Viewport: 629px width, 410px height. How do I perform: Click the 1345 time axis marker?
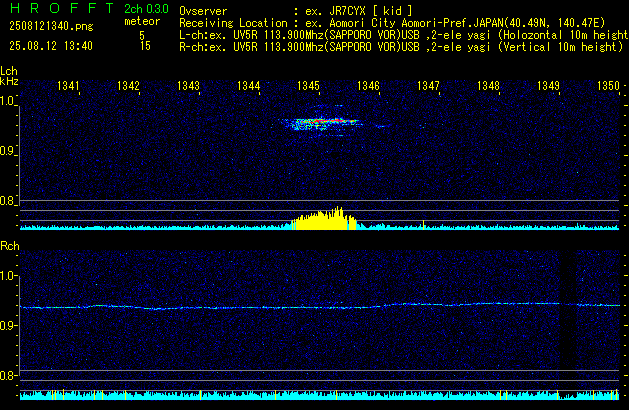(308, 86)
